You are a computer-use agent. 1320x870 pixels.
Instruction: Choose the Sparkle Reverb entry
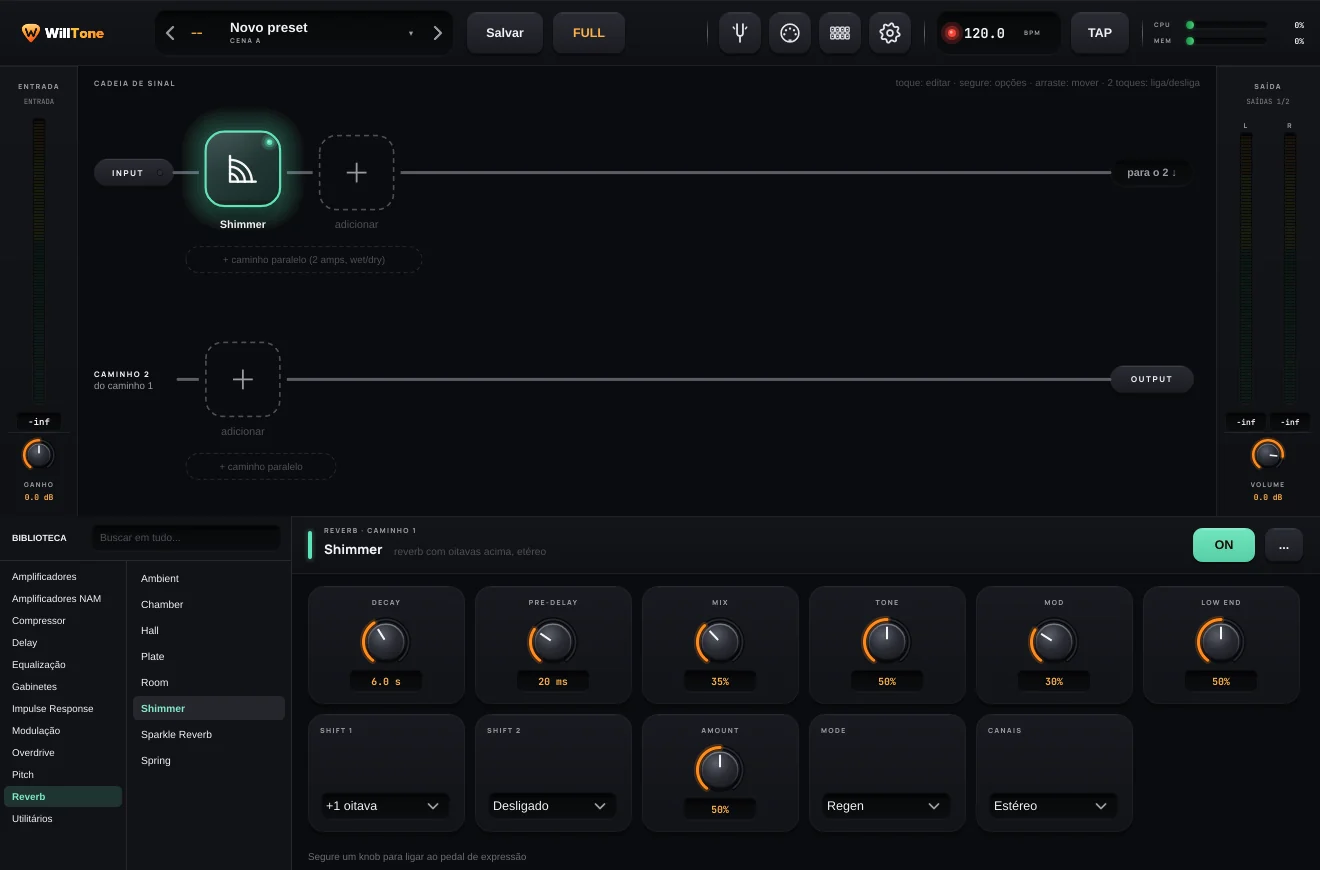tap(209, 735)
